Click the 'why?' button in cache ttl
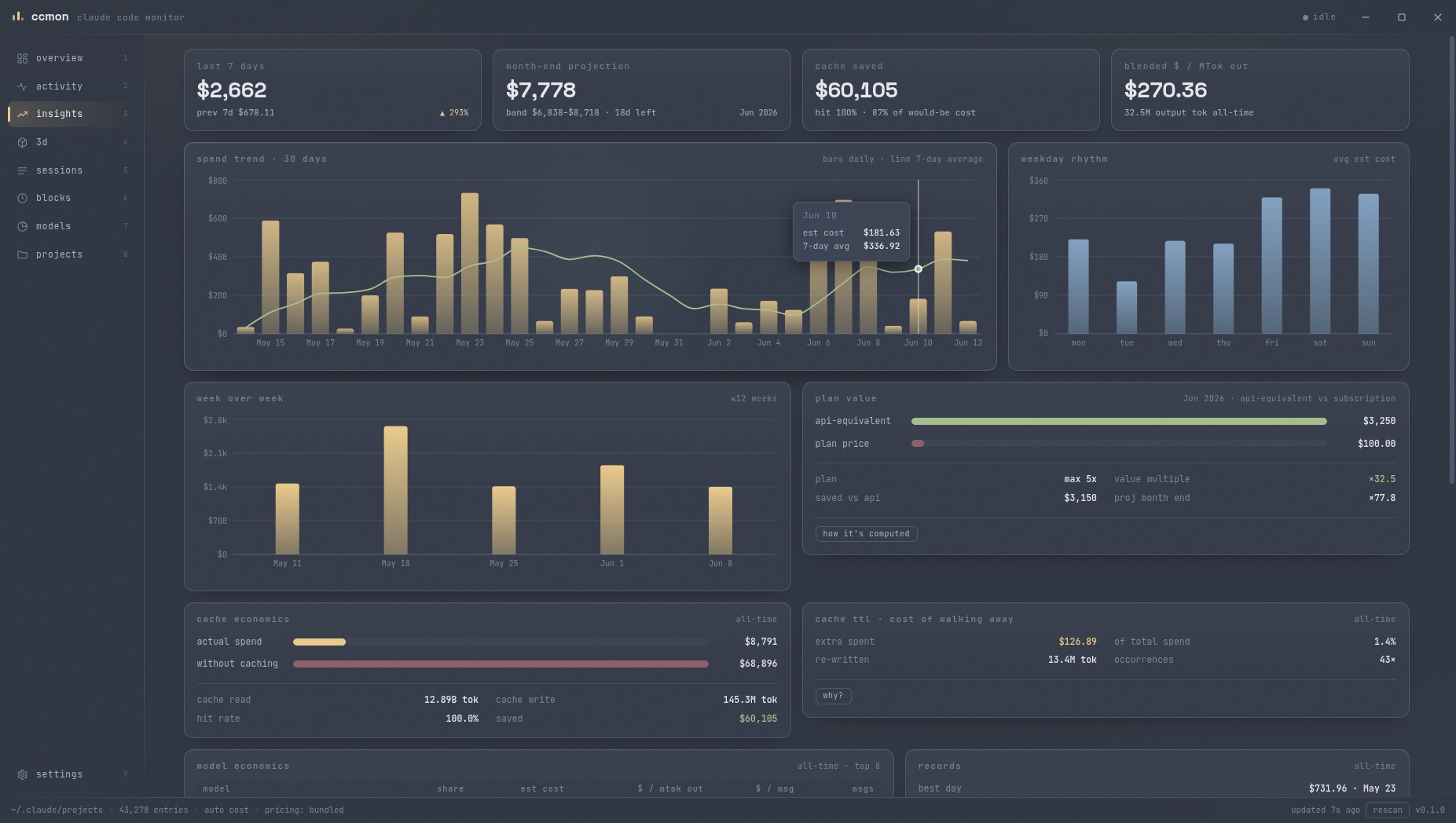Image resolution: width=1456 pixels, height=823 pixels. pyautogui.click(x=833, y=696)
